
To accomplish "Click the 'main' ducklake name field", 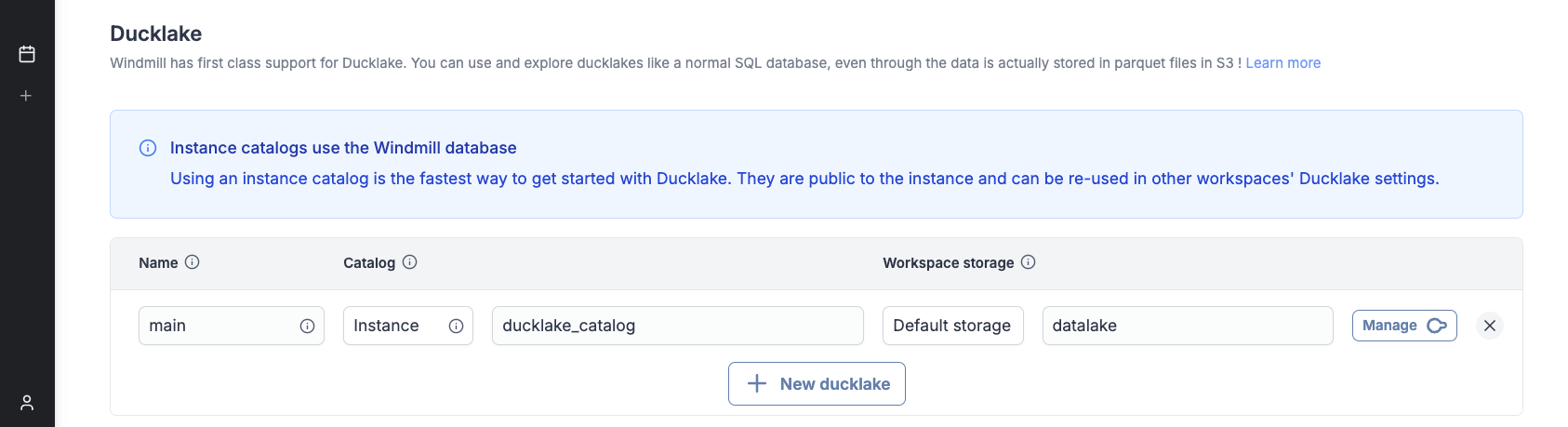I will click(x=219, y=326).
